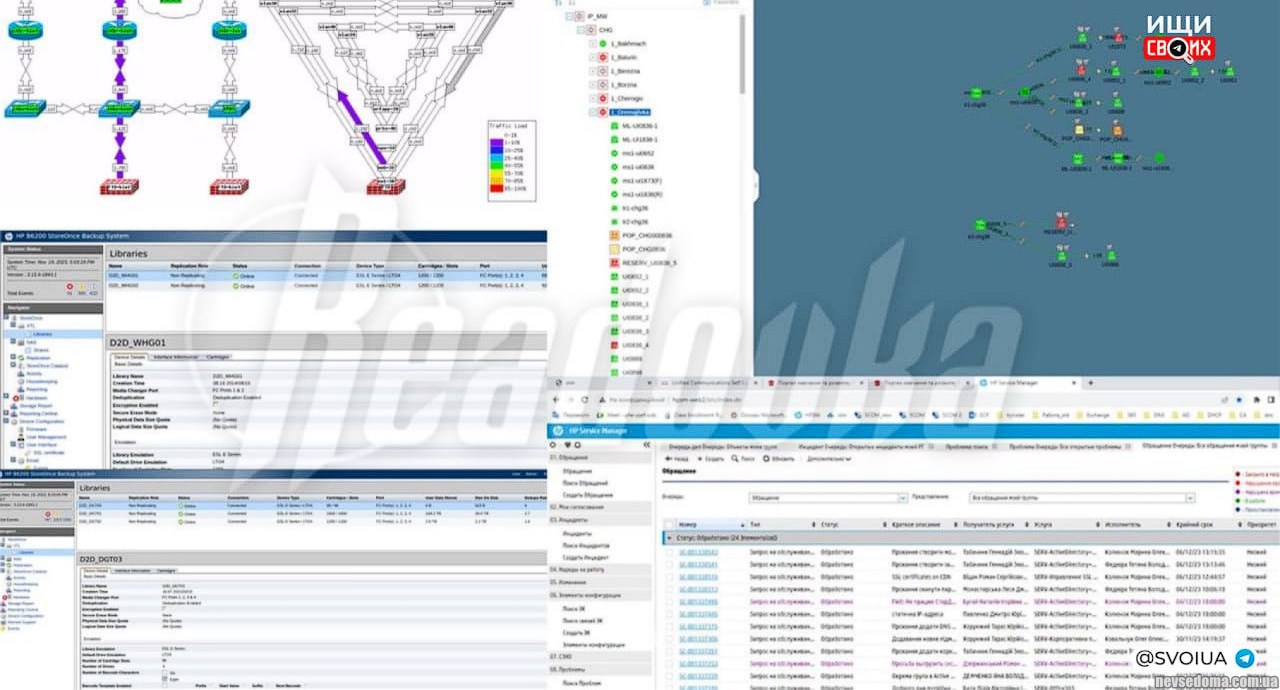
Task: Check the box for the second request row
Action: point(669,564)
